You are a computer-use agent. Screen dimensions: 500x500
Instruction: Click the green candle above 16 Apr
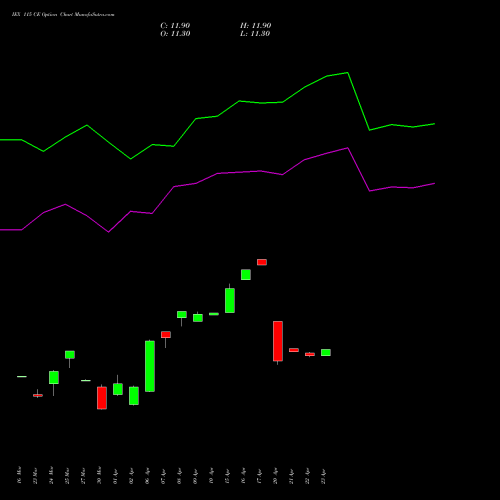[x=246, y=275]
